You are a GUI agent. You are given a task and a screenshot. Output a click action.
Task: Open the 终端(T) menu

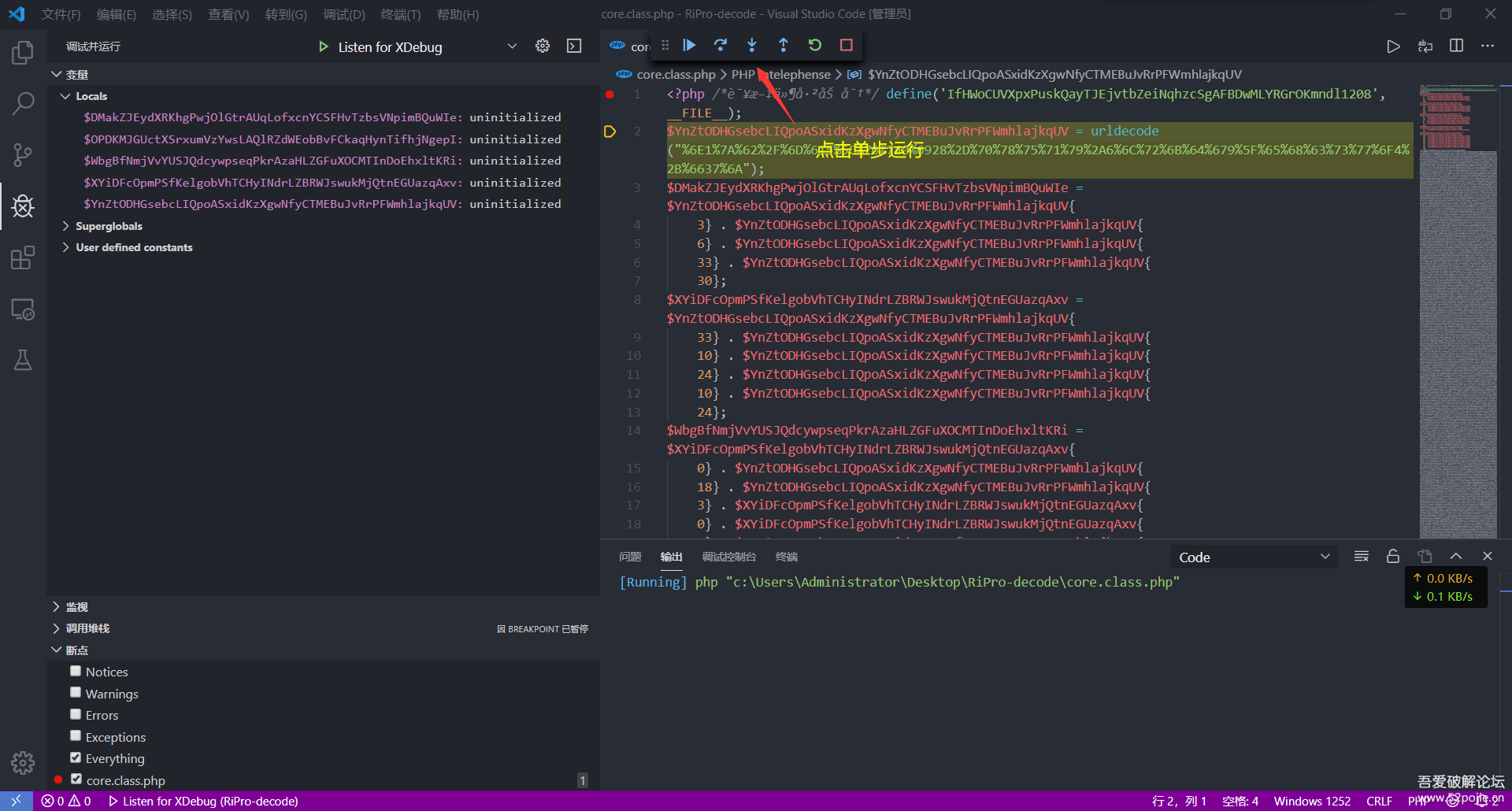400,14
